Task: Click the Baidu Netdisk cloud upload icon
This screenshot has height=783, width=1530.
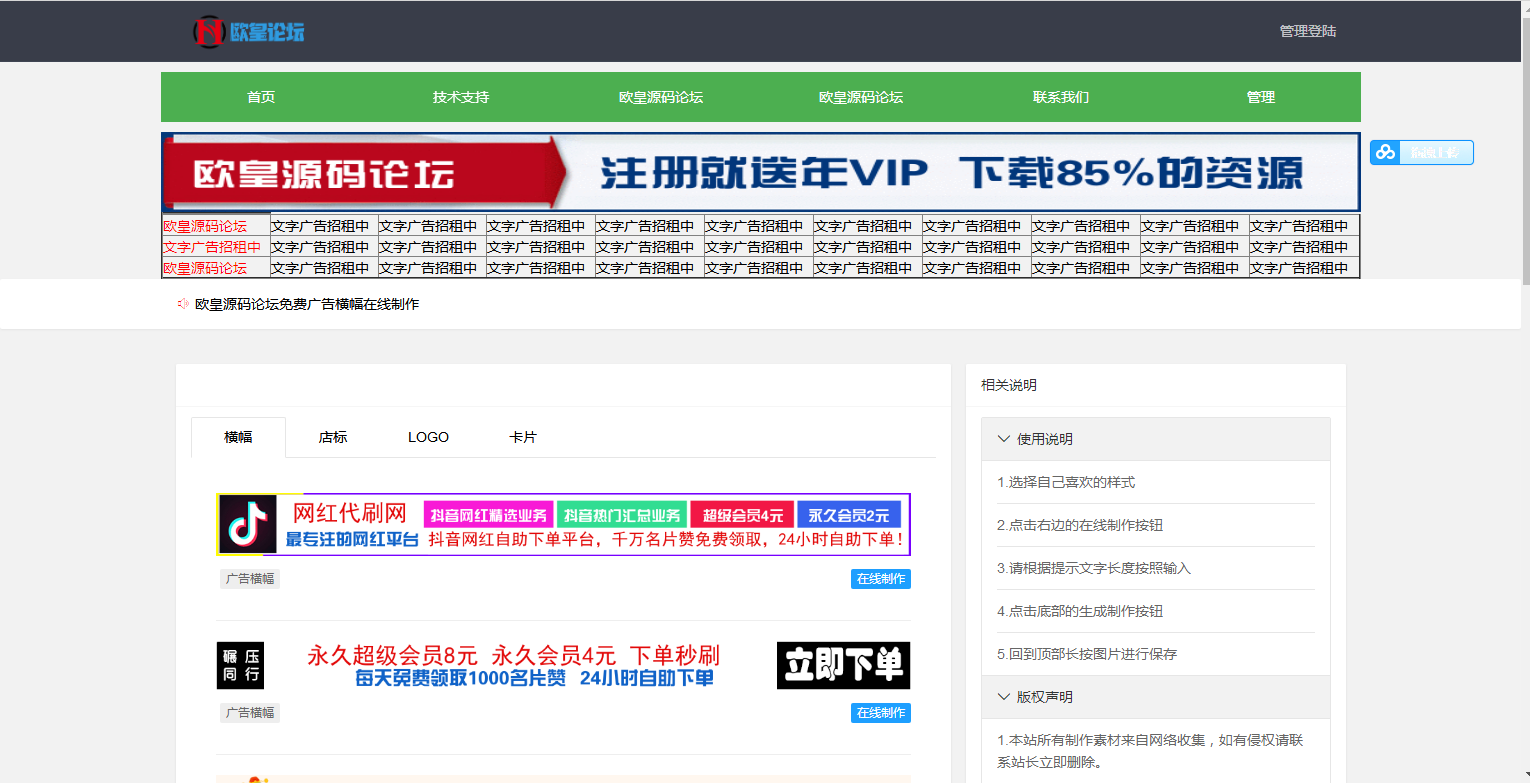Action: [x=1385, y=152]
